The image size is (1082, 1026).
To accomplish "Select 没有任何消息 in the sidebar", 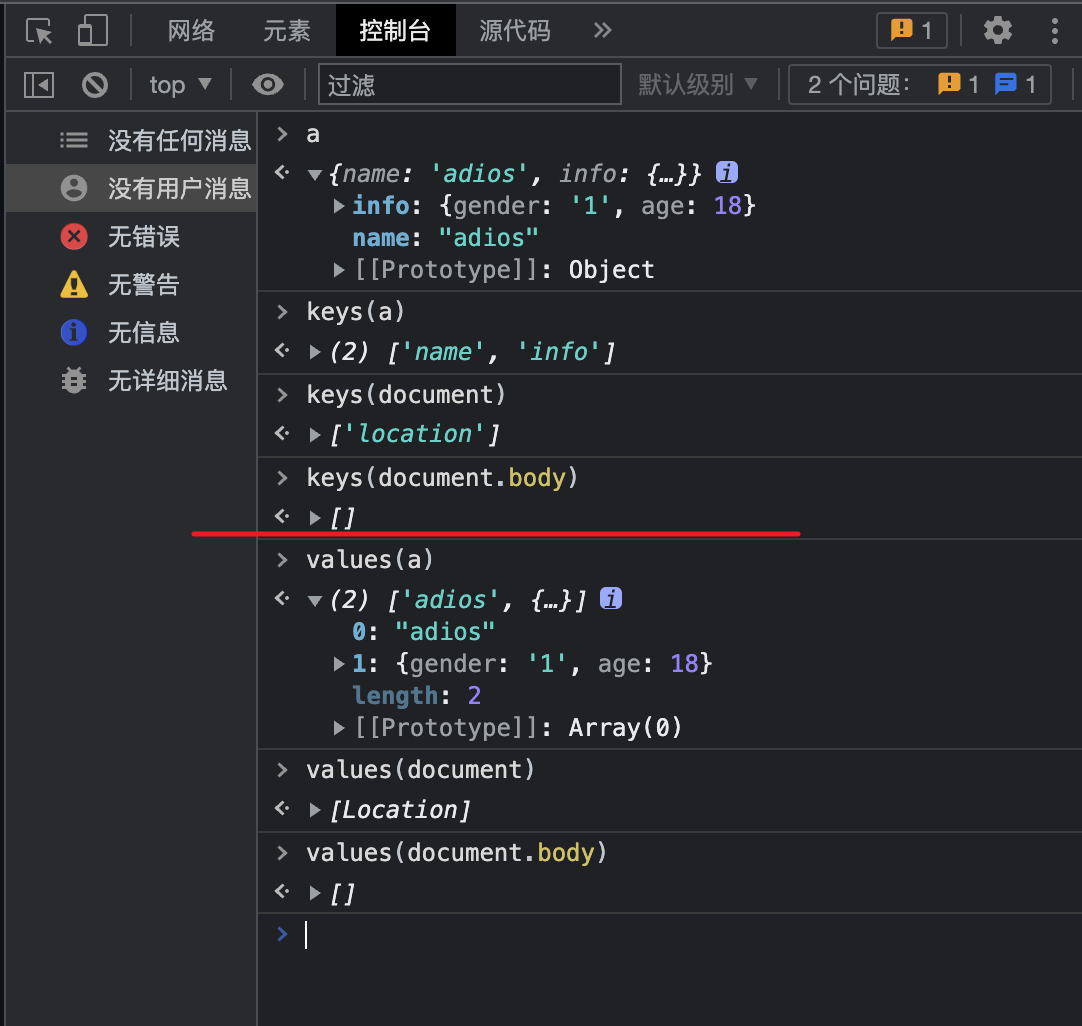I will click(x=131, y=140).
